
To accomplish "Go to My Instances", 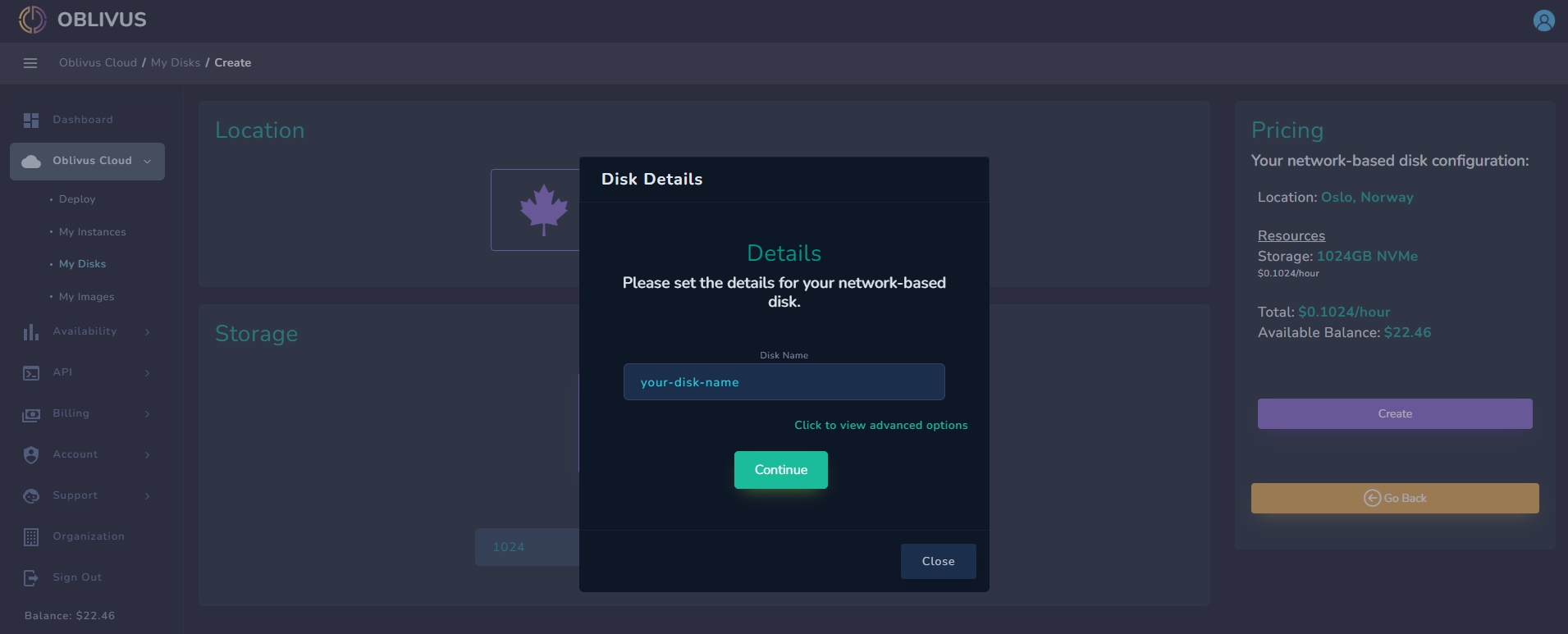I will (93, 232).
